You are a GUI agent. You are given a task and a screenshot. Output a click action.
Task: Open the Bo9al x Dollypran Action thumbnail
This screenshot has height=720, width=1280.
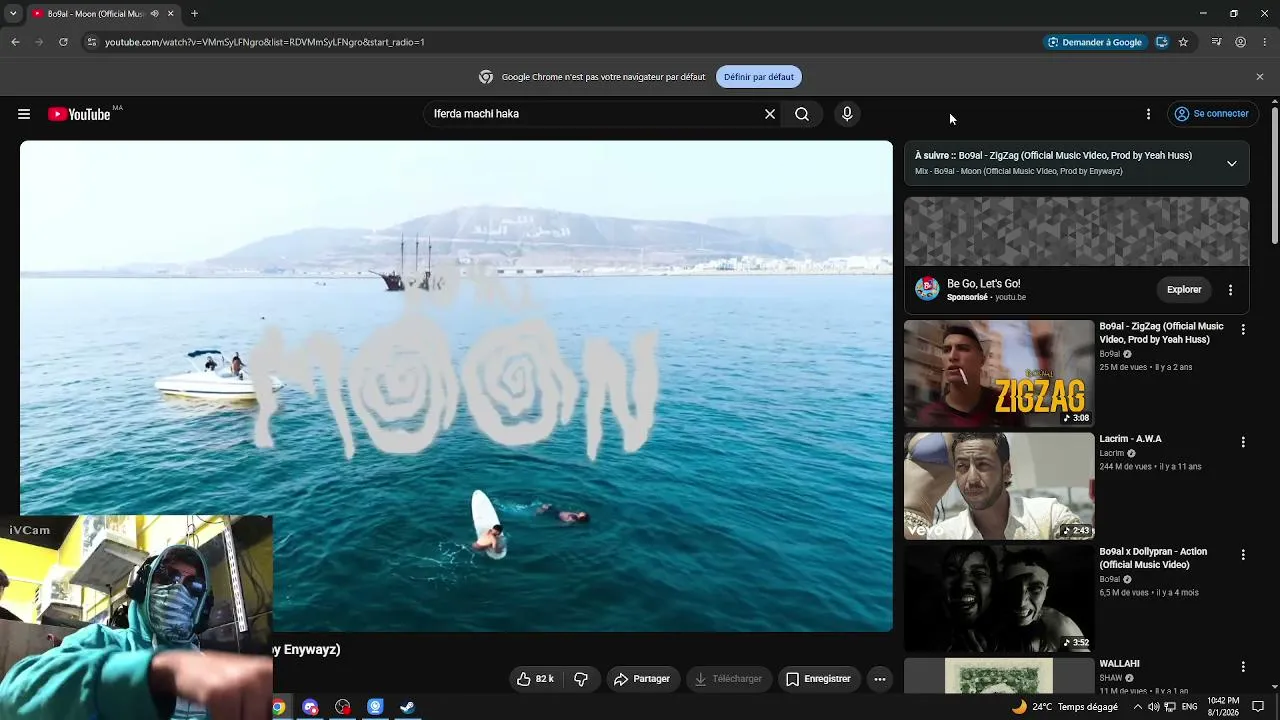(999, 598)
